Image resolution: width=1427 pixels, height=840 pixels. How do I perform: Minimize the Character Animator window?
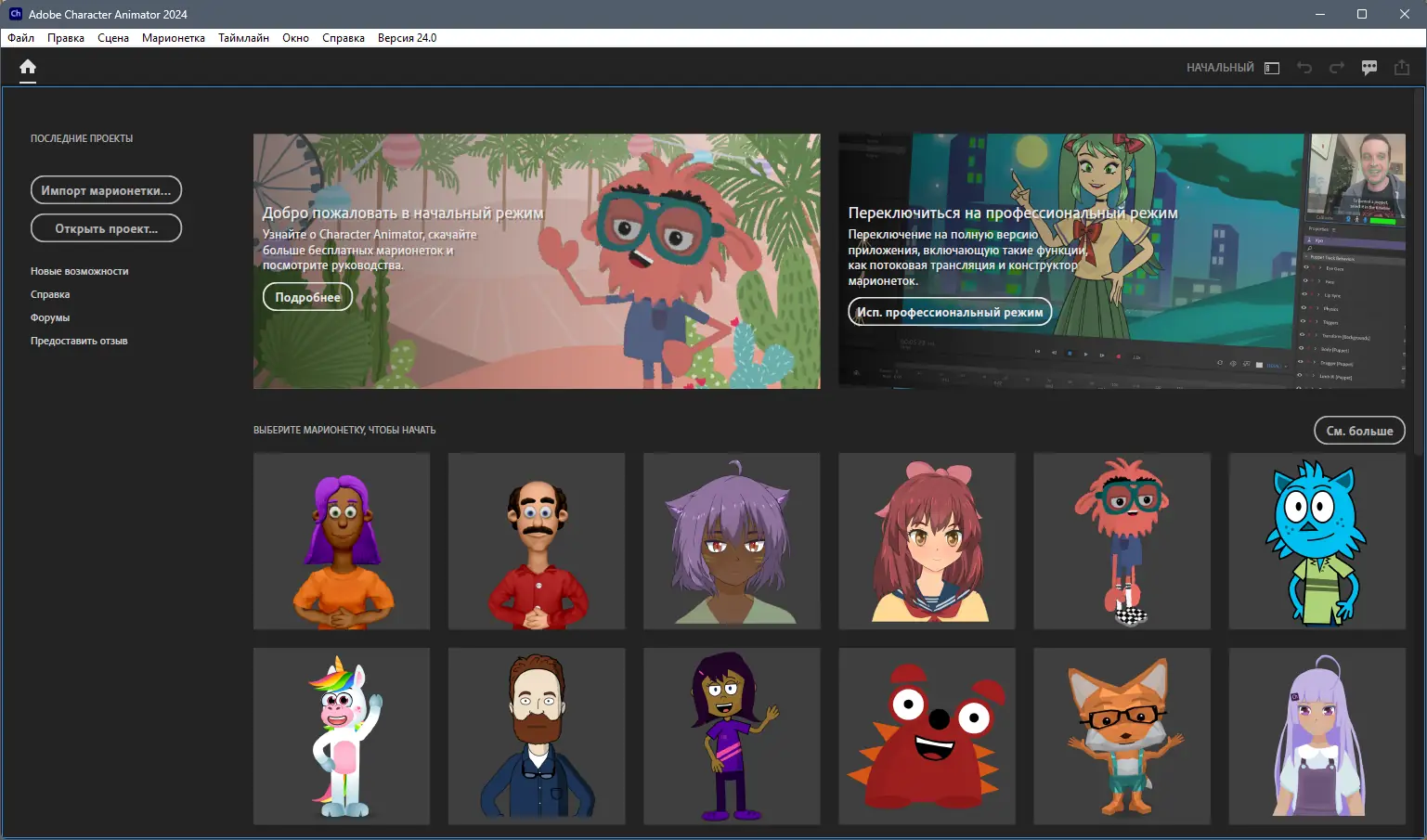pos(1319,14)
